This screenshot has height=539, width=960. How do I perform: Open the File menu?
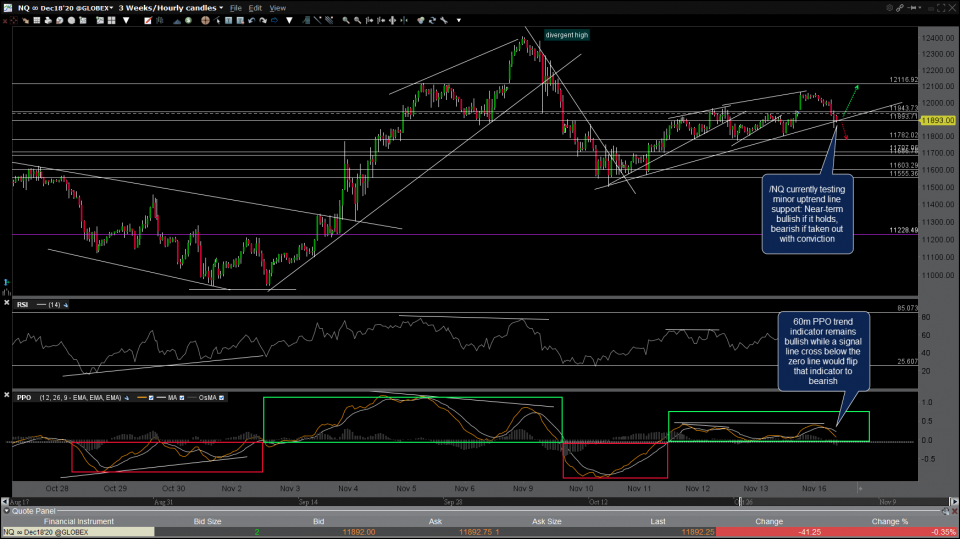pyautogui.click(x=236, y=8)
